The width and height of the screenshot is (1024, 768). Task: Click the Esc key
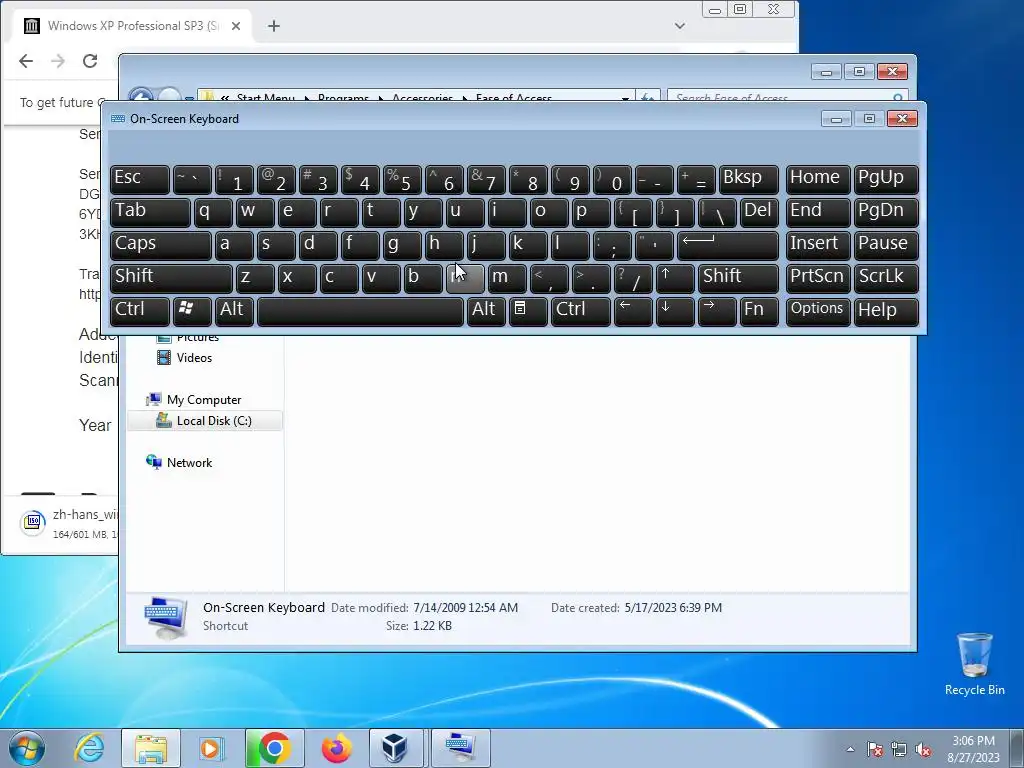tap(140, 179)
